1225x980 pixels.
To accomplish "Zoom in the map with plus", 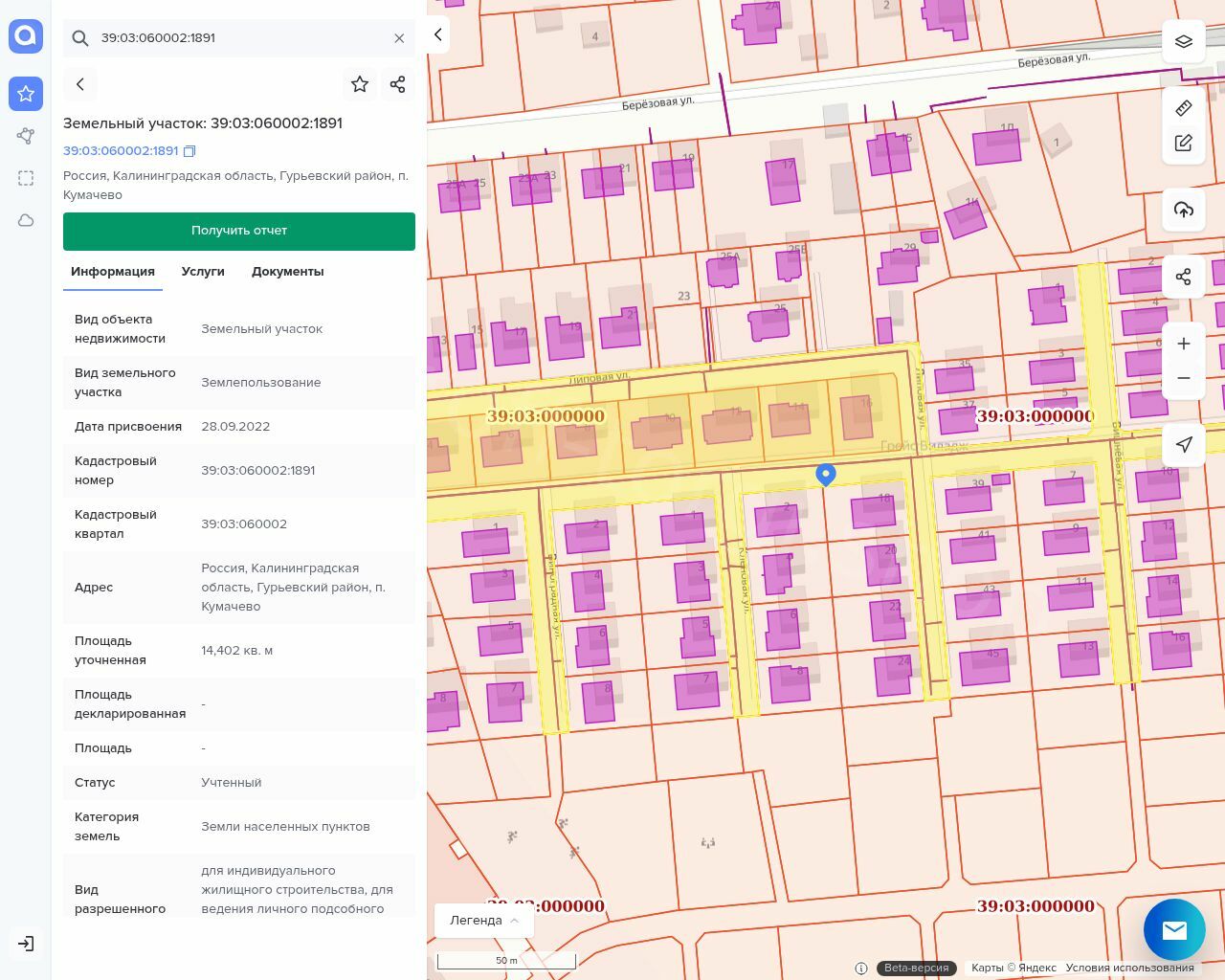I will pos(1184,344).
